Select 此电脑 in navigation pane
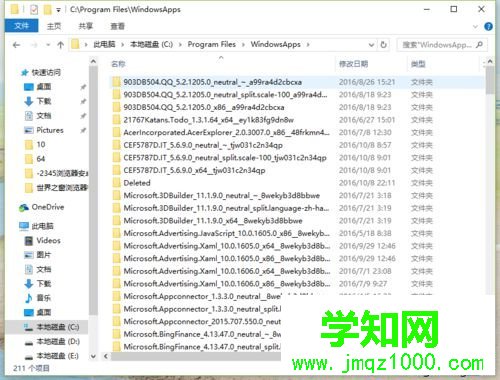 (42, 226)
